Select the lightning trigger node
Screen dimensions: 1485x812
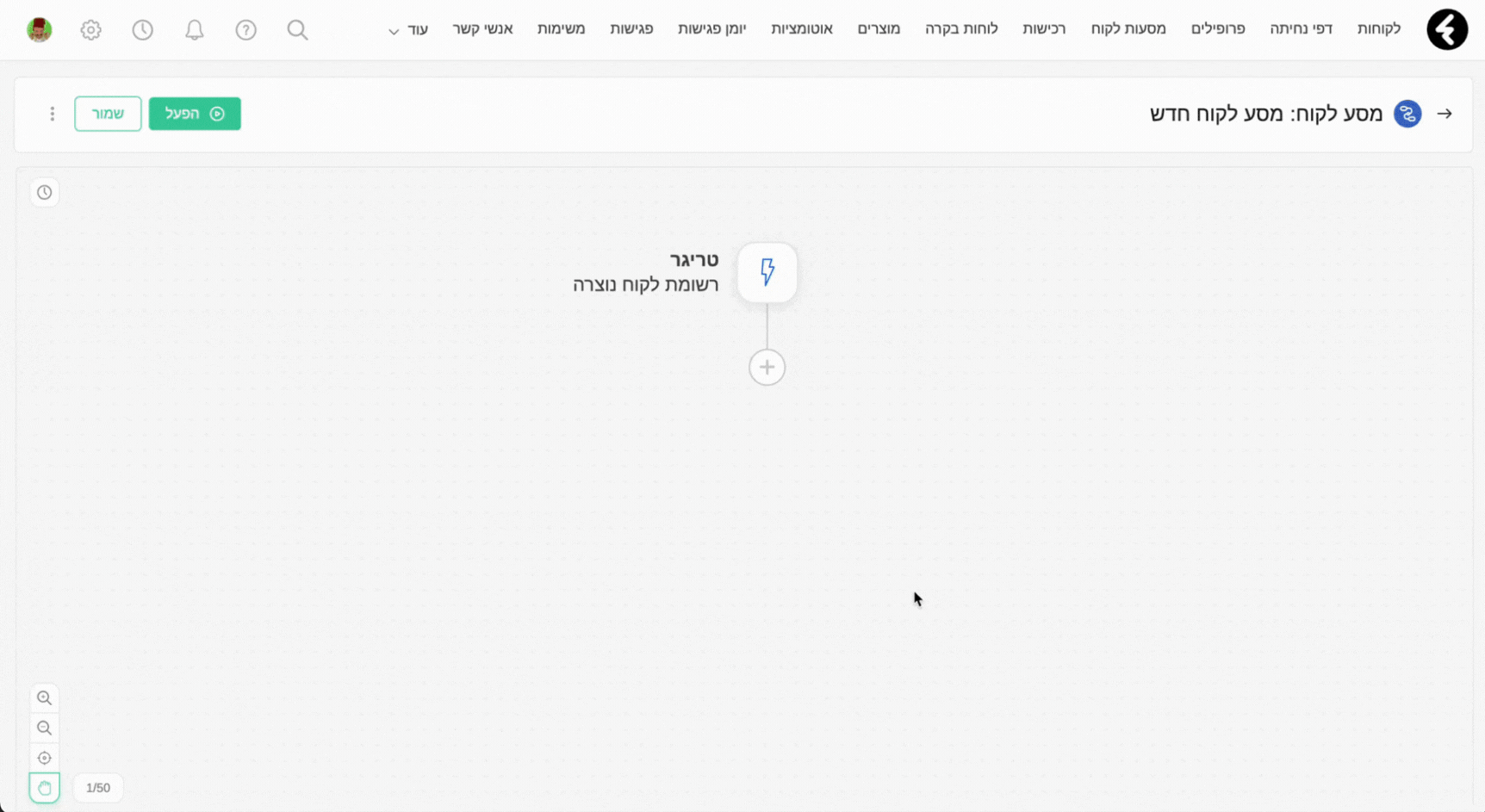click(767, 272)
